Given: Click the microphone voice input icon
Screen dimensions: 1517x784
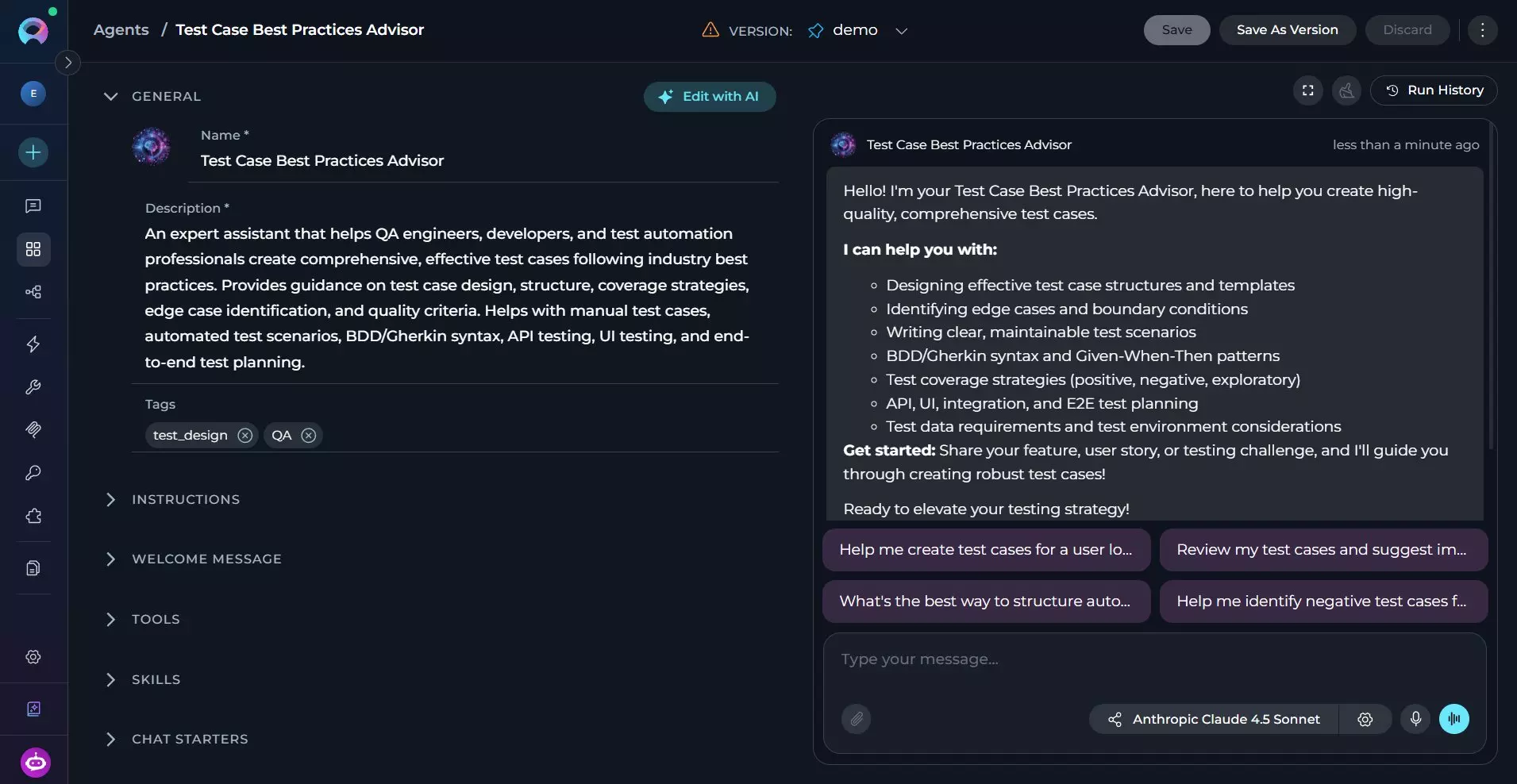Looking at the screenshot, I should tap(1415, 719).
